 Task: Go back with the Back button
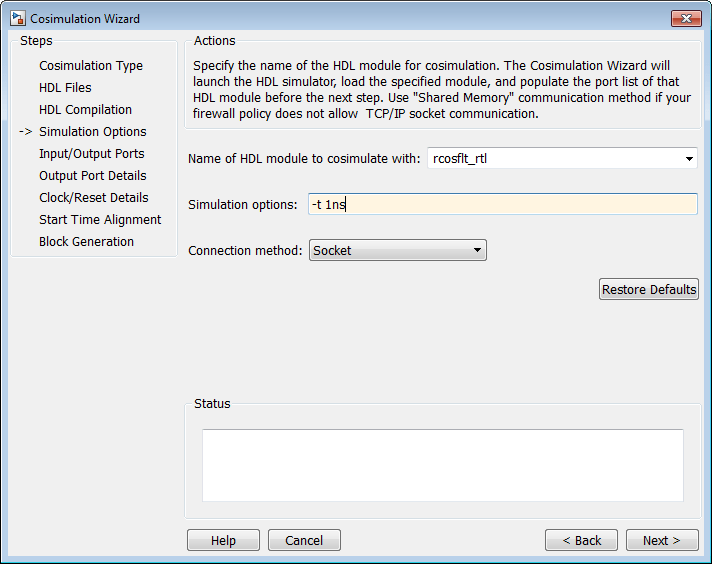pos(581,540)
